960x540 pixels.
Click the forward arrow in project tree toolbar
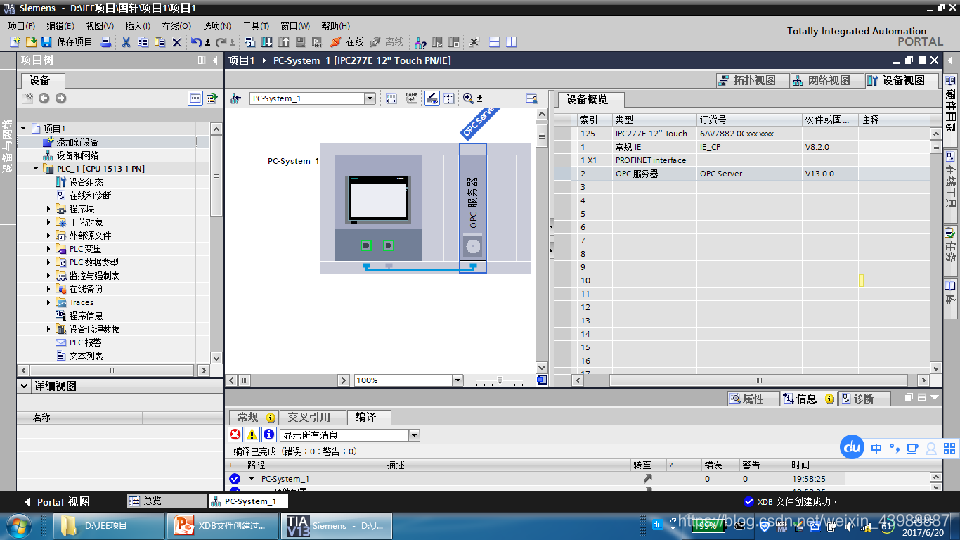(x=61, y=98)
